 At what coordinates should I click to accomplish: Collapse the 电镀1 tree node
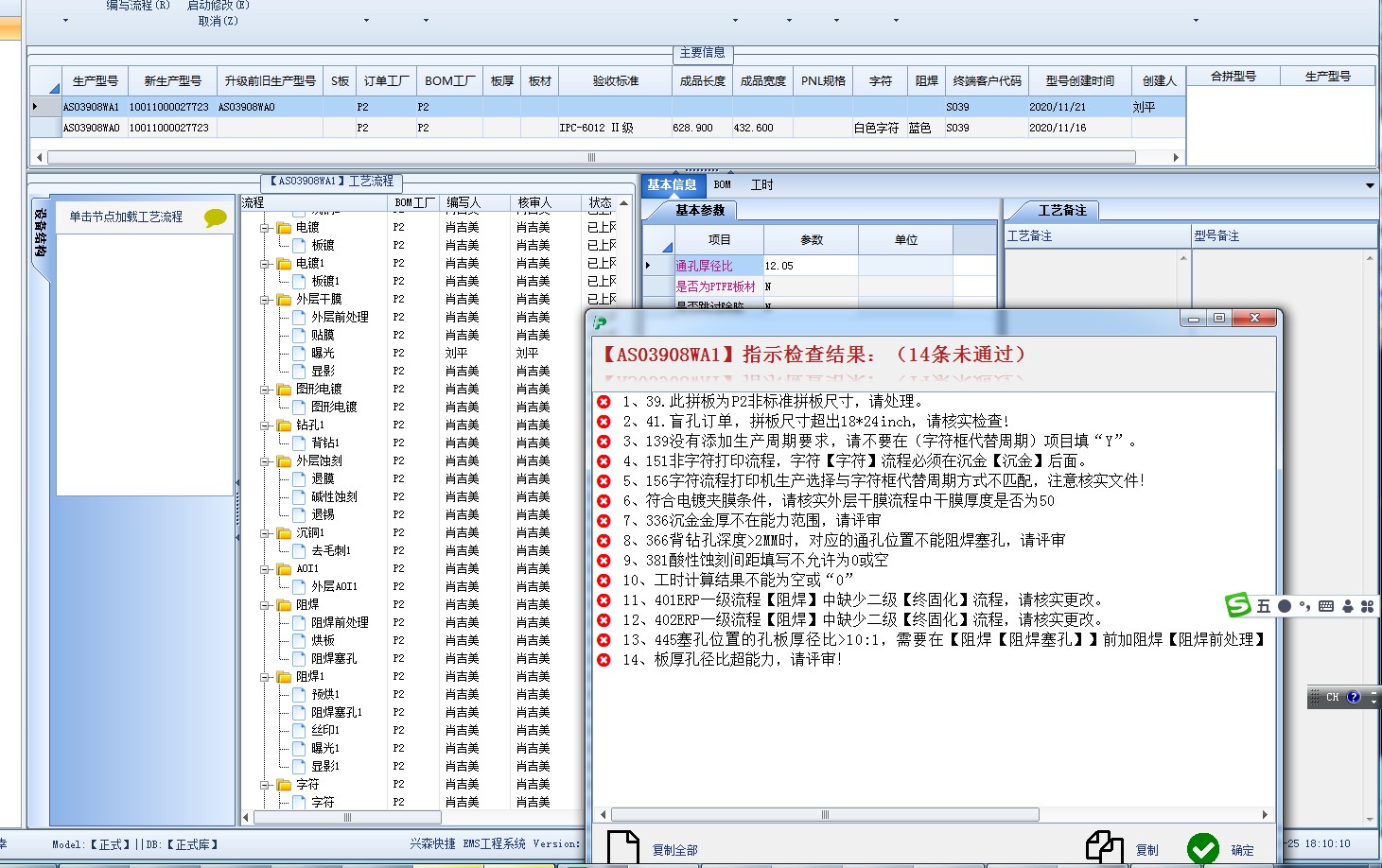point(265,264)
